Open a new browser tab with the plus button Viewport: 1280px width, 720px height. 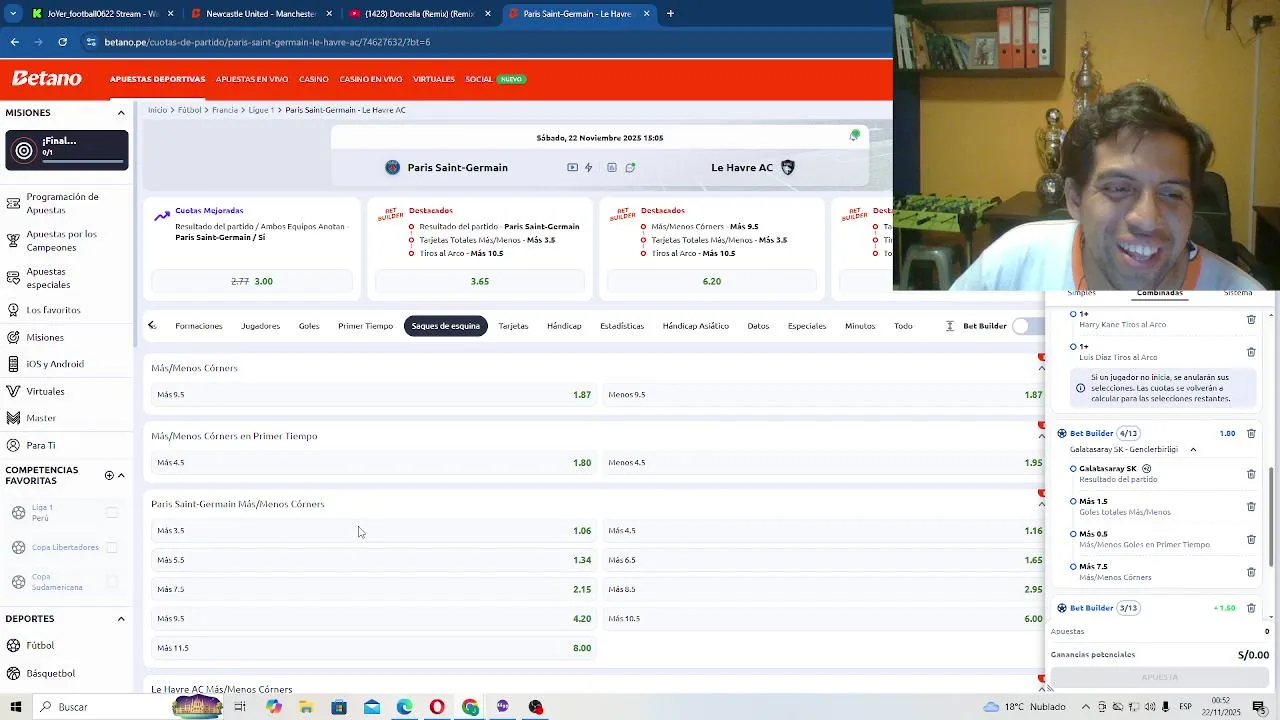(x=670, y=14)
